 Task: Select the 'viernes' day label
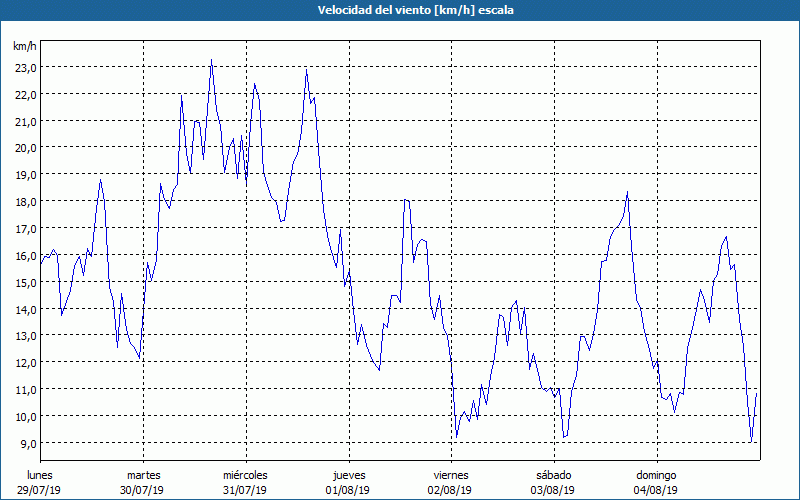(451, 475)
